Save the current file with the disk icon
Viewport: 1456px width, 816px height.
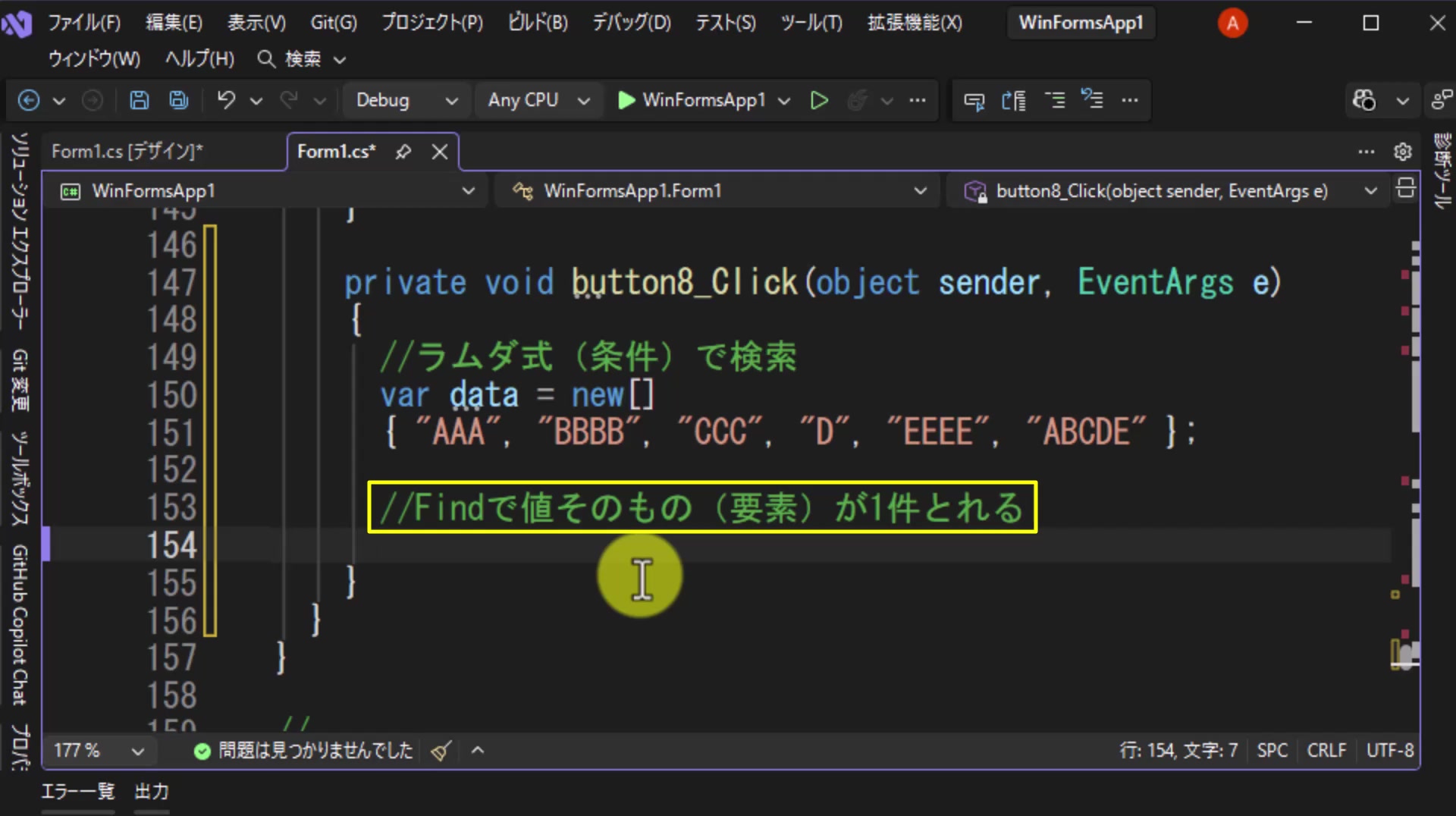[x=140, y=100]
